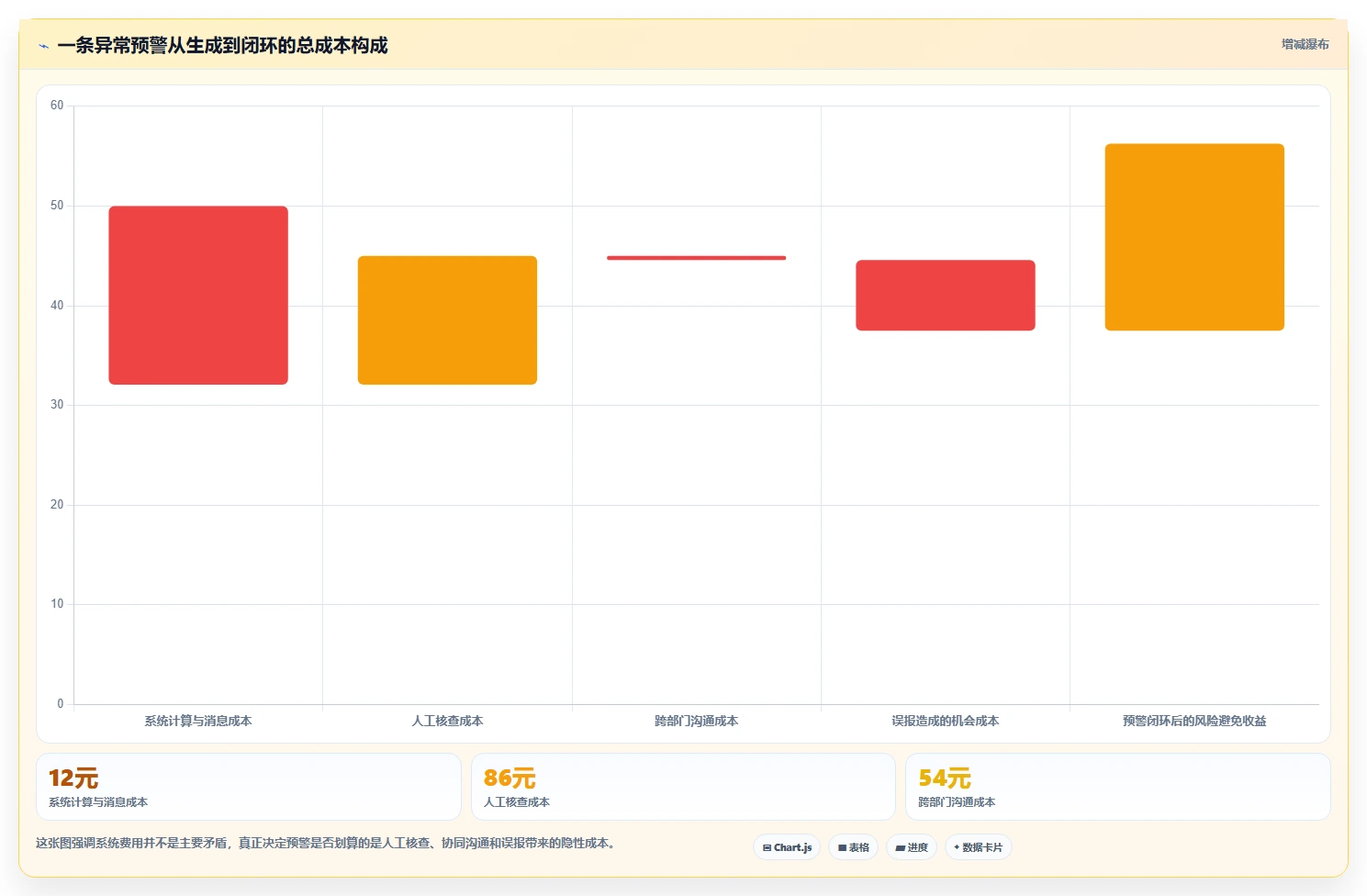Image resolution: width=1367 pixels, height=896 pixels.
Task: Click the 进度 tag chip
Action: 912,847
